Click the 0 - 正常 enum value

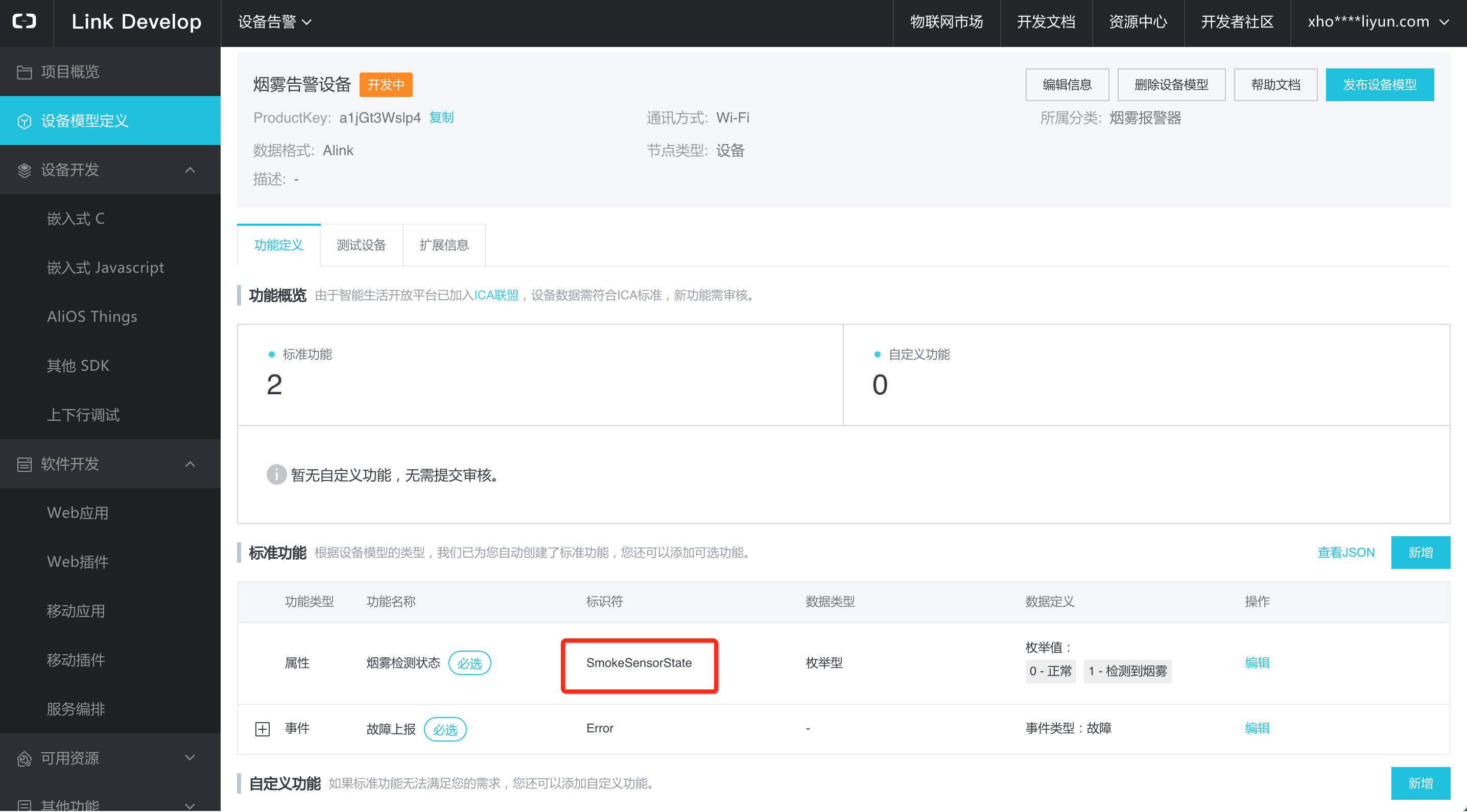pyautogui.click(x=1050, y=672)
